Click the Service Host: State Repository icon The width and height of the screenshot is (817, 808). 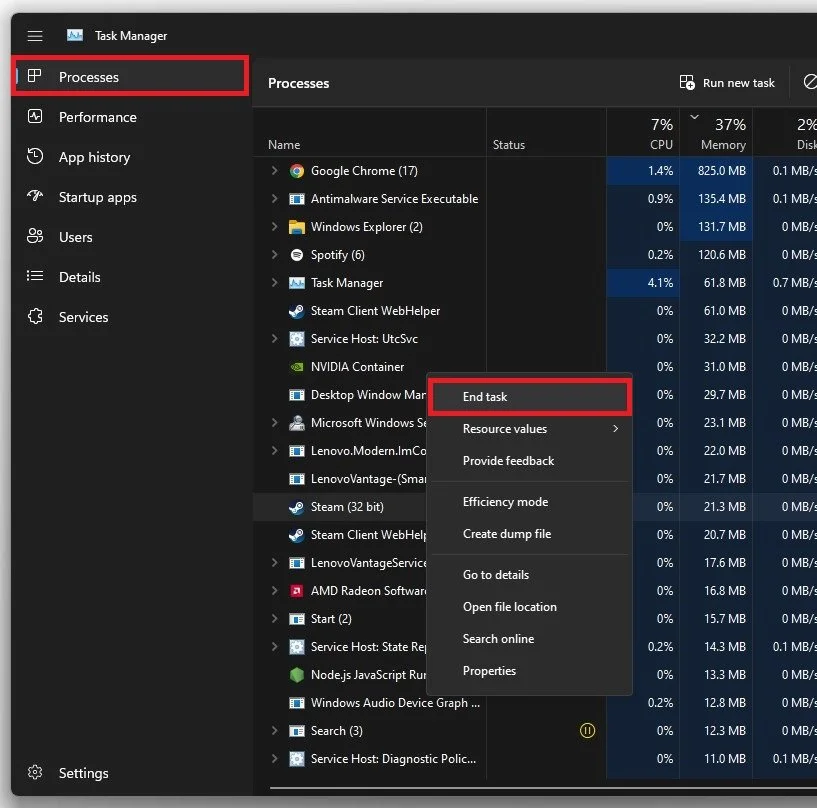pos(297,647)
